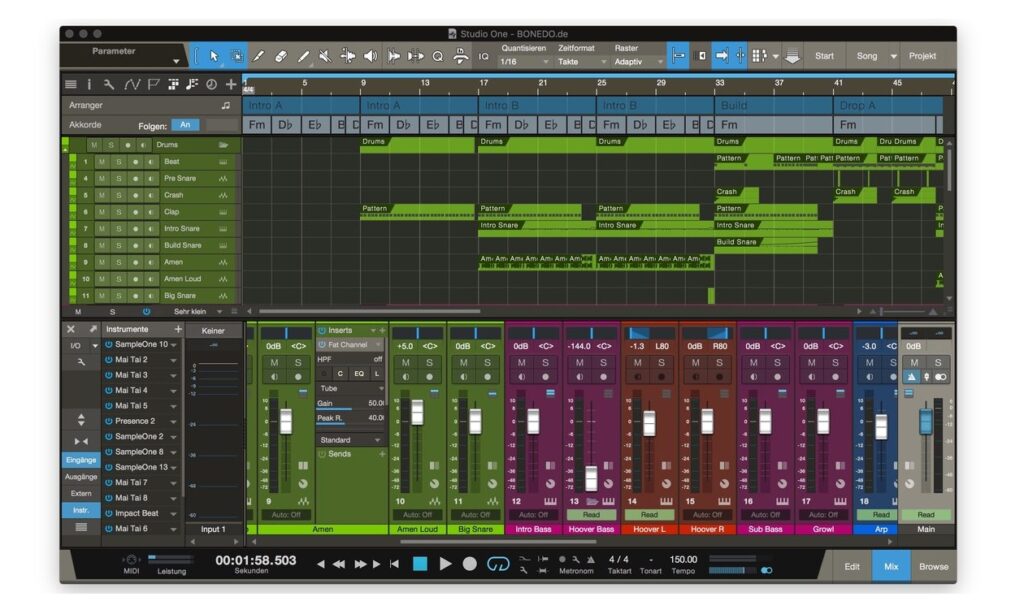Viewport: 1024px width, 614px height.
Task: Mute the Amen Loud track
Action: pyautogui.click(x=101, y=279)
